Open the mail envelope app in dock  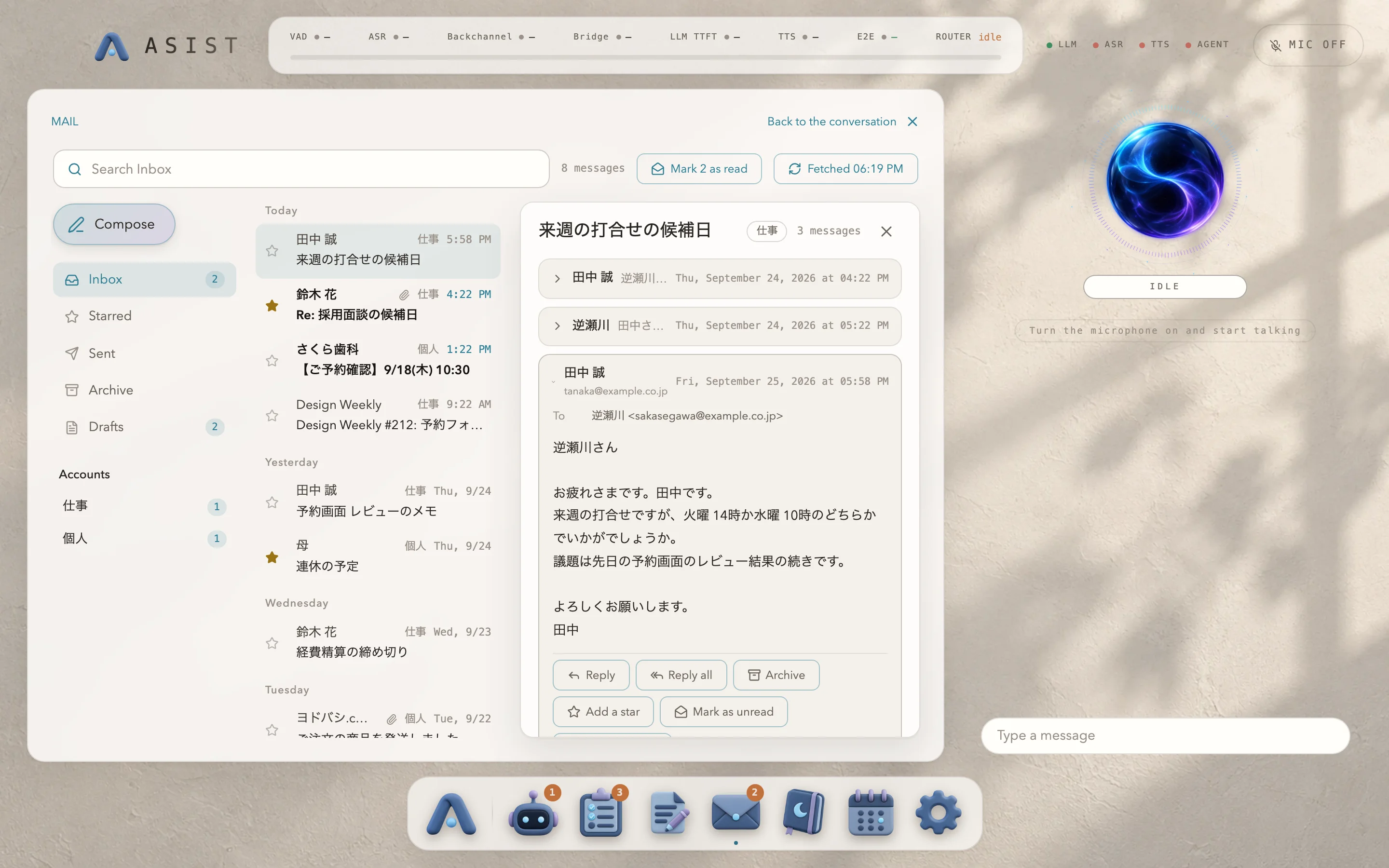[x=736, y=814]
